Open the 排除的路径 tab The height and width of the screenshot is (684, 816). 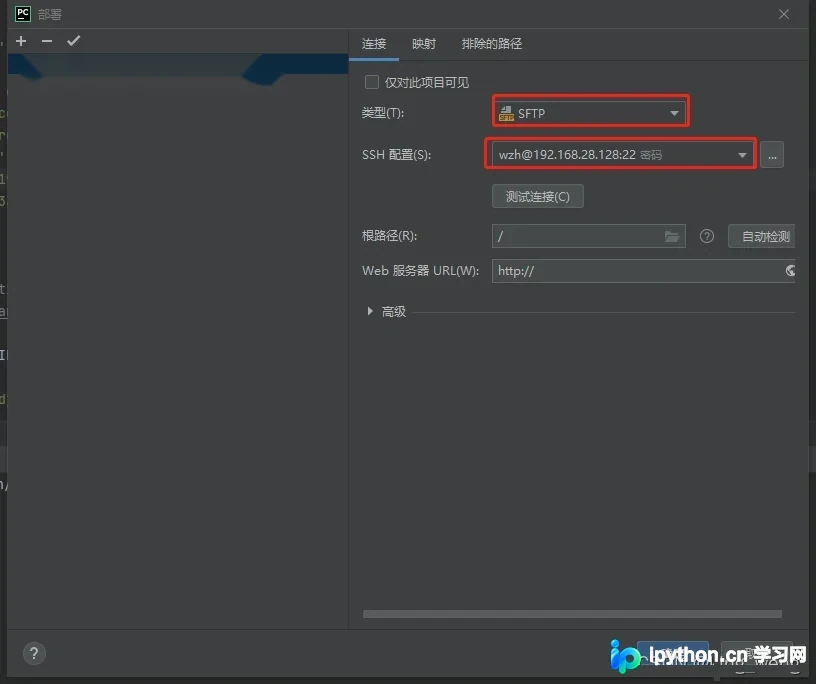tap(491, 44)
